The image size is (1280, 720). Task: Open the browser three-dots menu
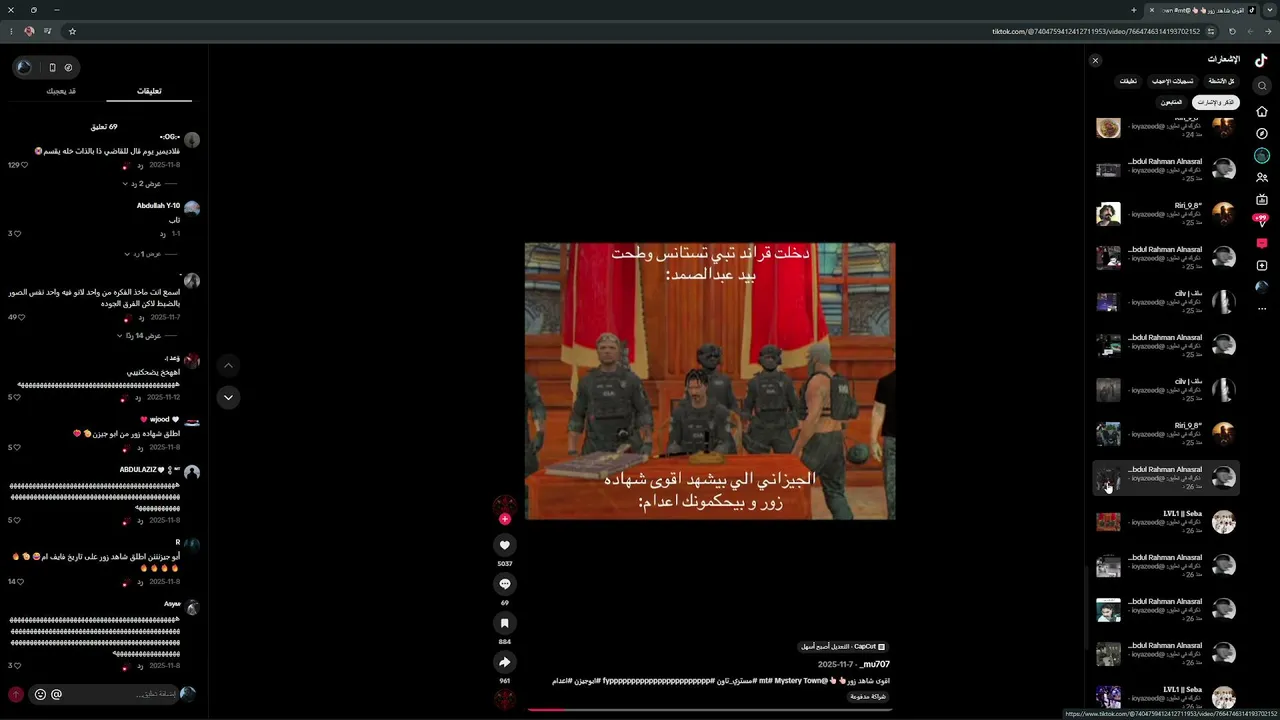[11, 31]
